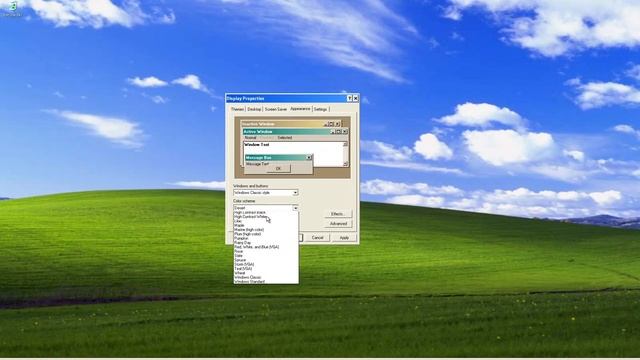This screenshot has width=640, height=360.
Task: Choose High Contrast Black color scheme
Action: click(266, 213)
